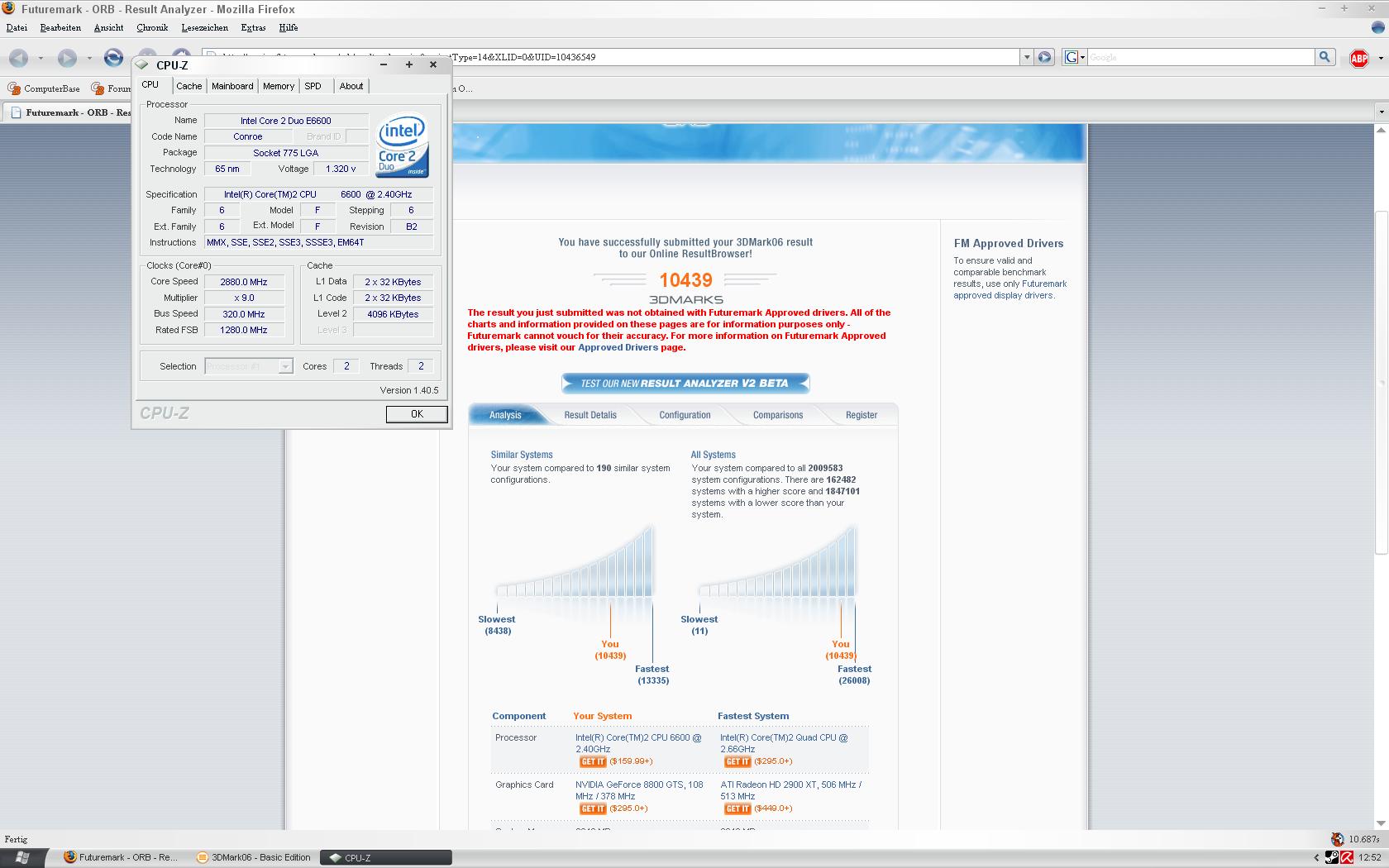Click the Level 2 cache value 4096 KBytes
This screenshot has width=1389, height=868.
click(393, 314)
